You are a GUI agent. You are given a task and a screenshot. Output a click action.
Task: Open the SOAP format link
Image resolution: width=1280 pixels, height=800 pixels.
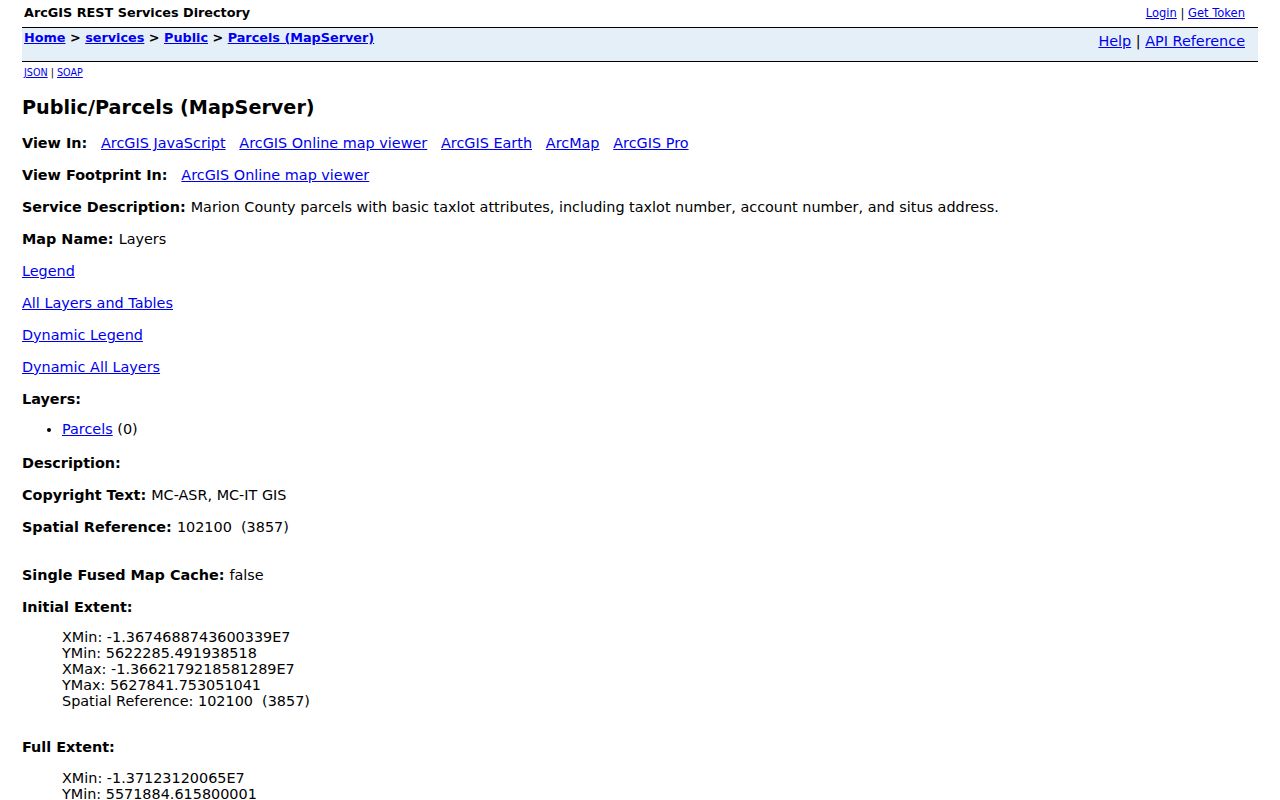70,73
